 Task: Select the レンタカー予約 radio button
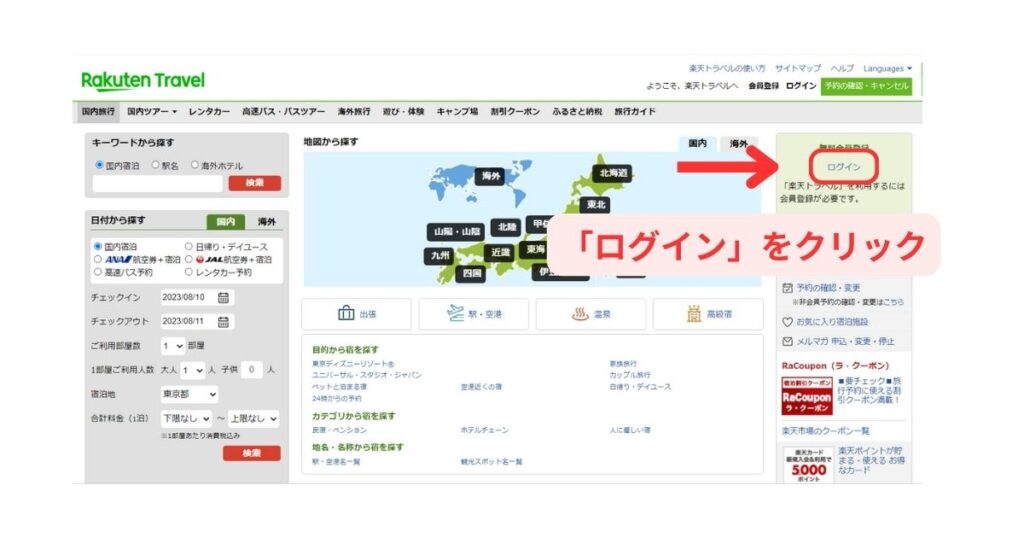(x=189, y=272)
